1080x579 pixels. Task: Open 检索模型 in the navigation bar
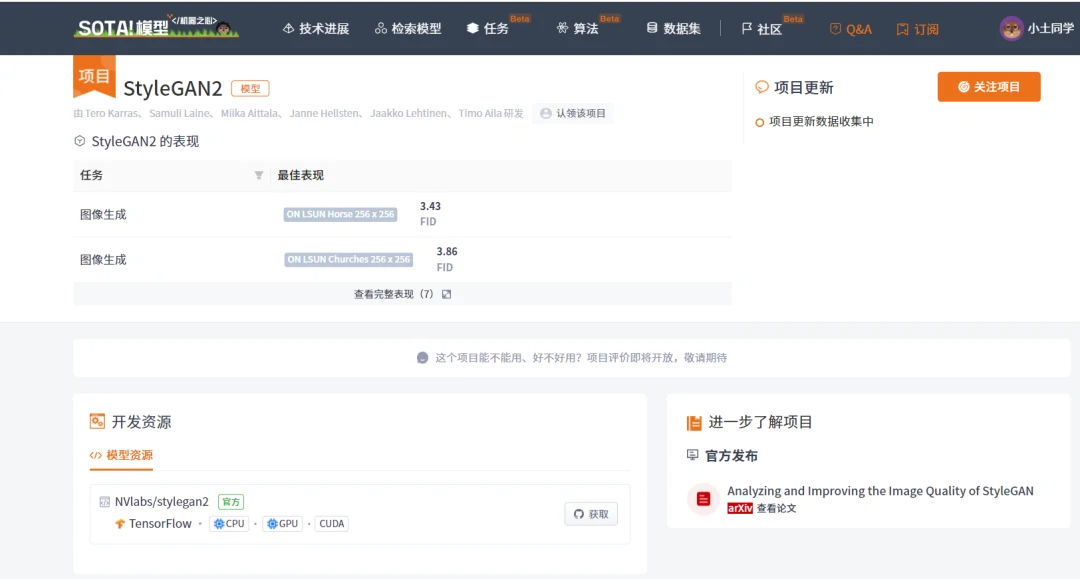(x=407, y=29)
